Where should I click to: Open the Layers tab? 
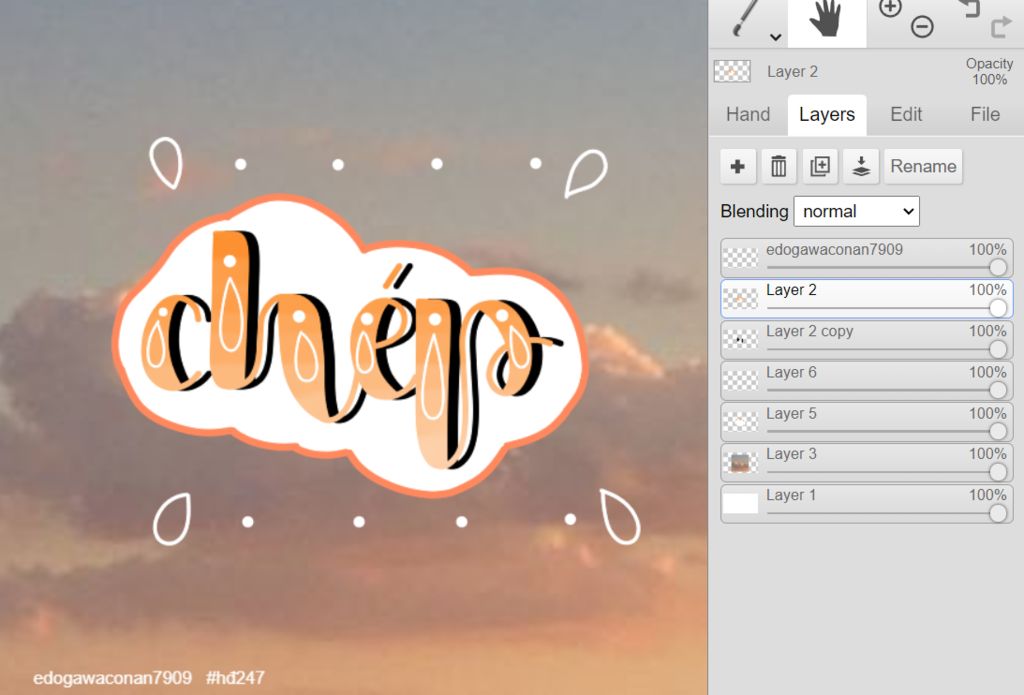click(827, 114)
